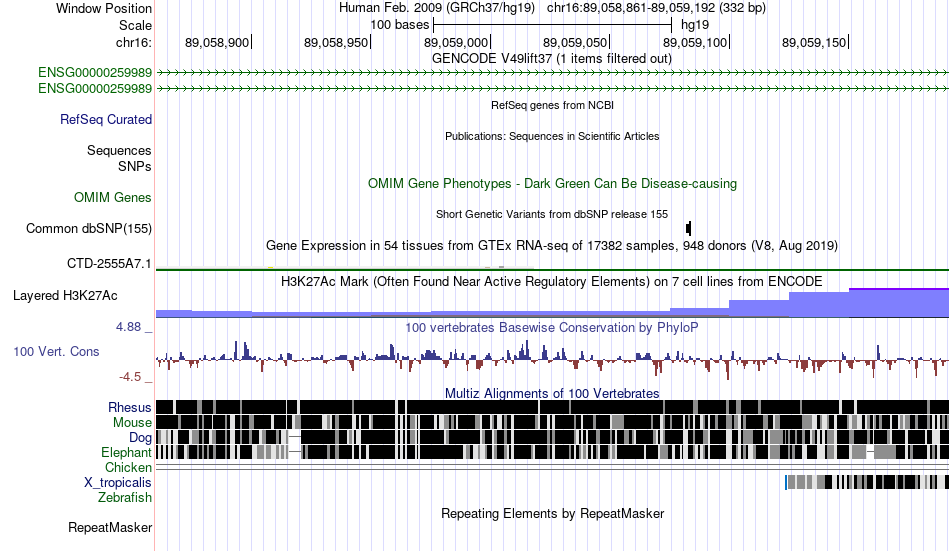
Task: Click the 4.88 PhyloP upper axis value
Action: [x=128, y=327]
